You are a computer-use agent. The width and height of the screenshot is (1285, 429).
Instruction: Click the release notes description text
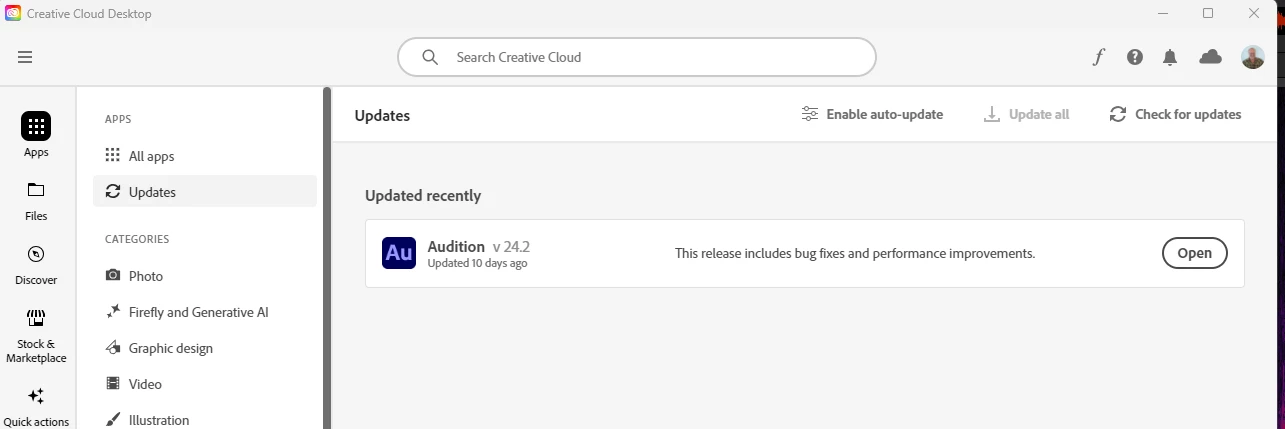(x=855, y=254)
